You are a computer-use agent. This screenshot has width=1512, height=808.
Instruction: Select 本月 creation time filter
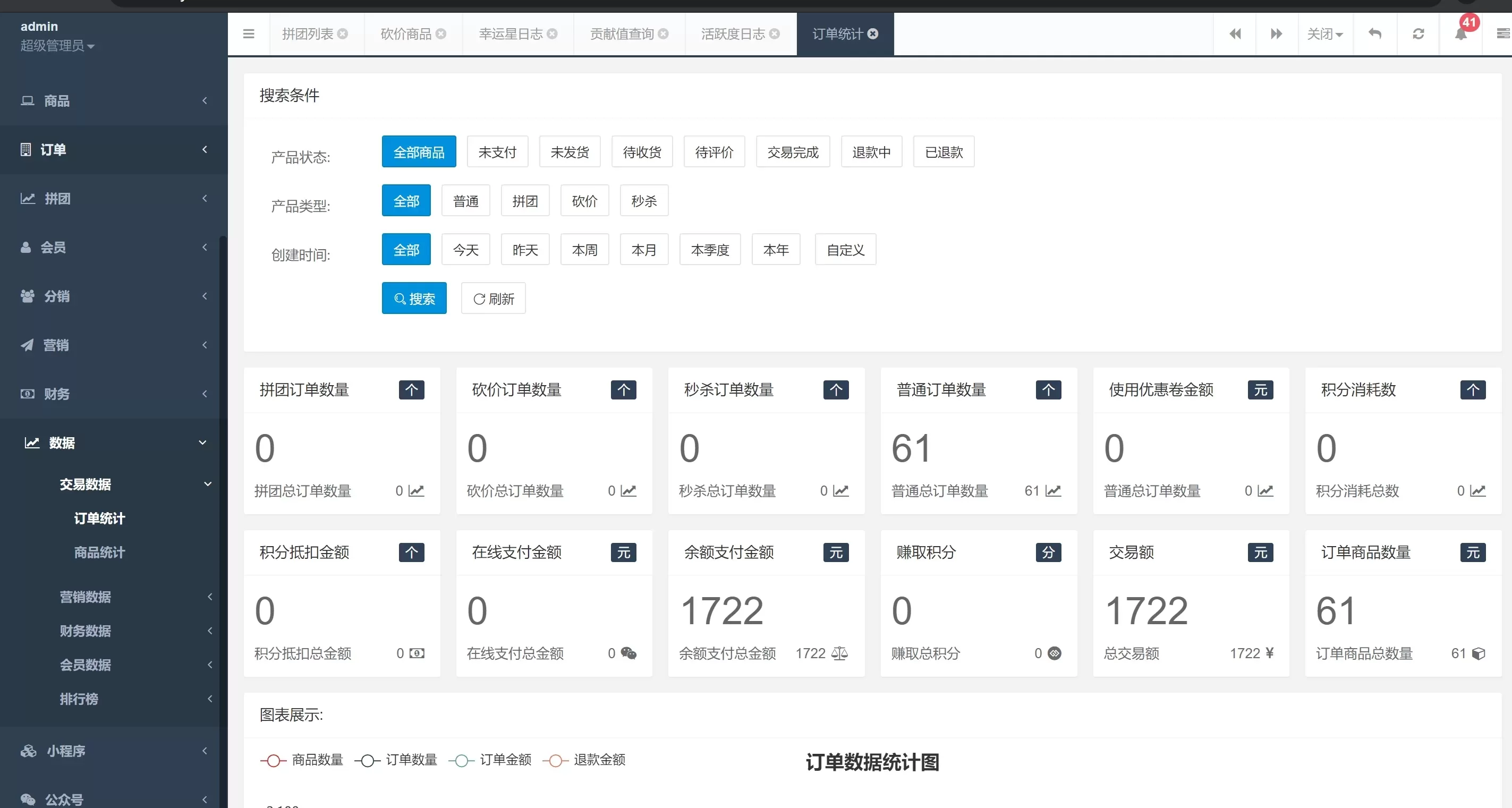(643, 249)
